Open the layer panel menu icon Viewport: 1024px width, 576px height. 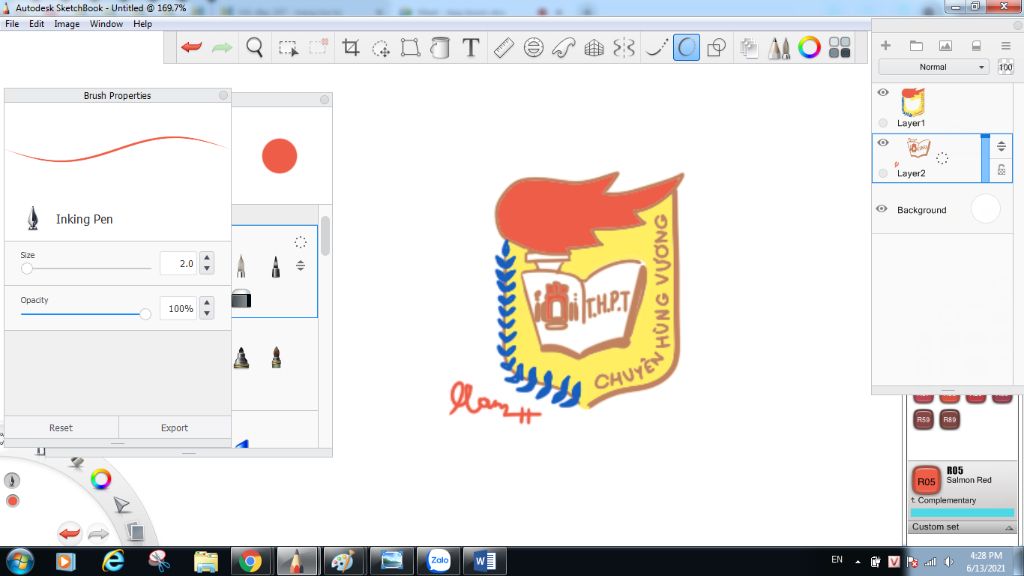point(1006,45)
